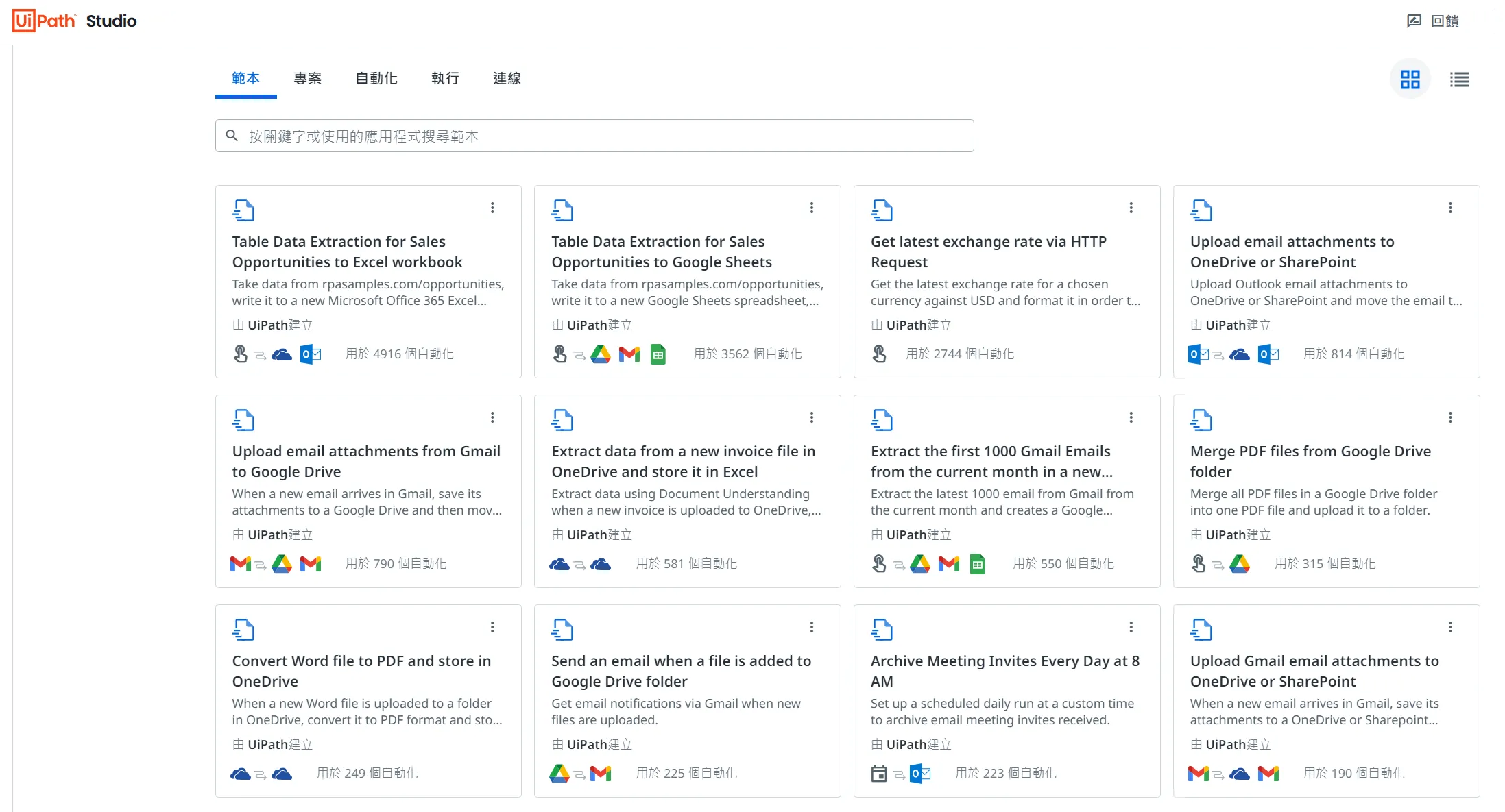This screenshot has height=812, width=1505.
Task: Click manual trigger icon on Merge PDF card
Action: [1199, 563]
